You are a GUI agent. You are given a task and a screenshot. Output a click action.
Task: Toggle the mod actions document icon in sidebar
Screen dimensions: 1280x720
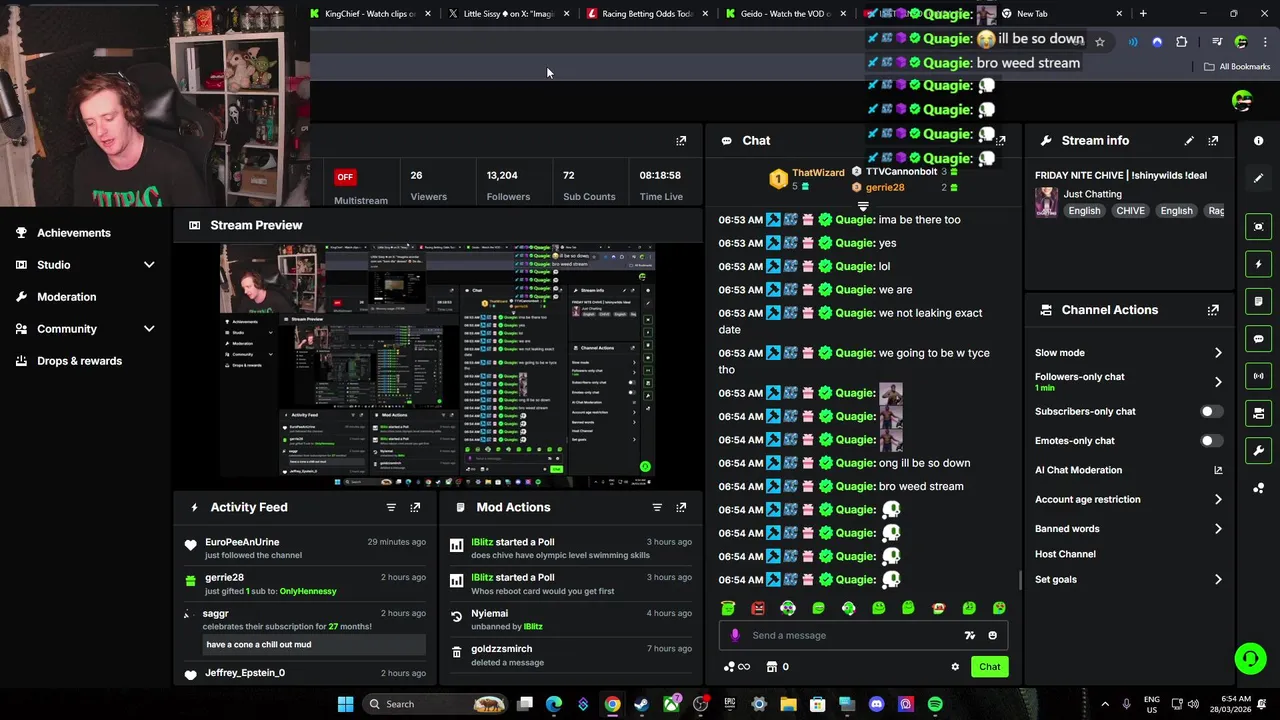tap(1259, 301)
